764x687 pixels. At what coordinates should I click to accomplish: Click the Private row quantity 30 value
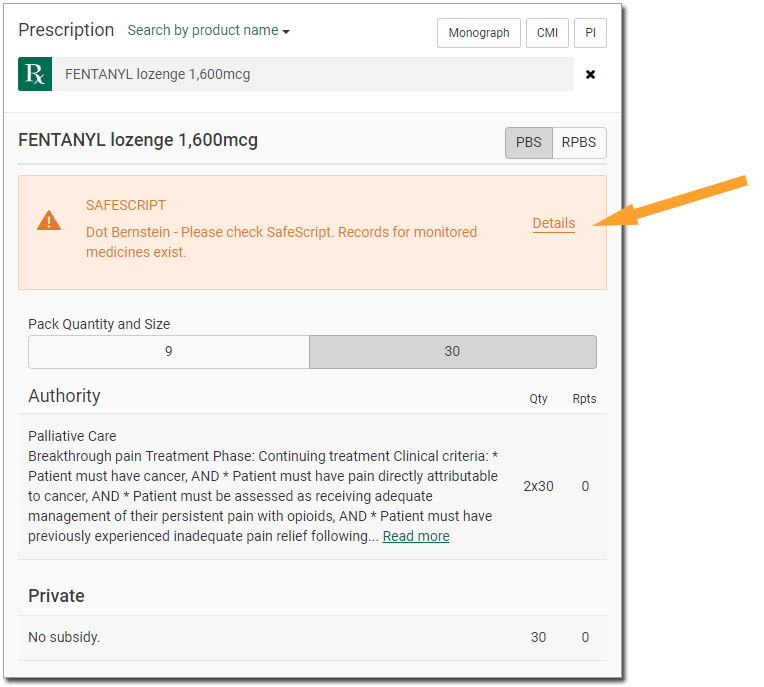click(x=538, y=638)
